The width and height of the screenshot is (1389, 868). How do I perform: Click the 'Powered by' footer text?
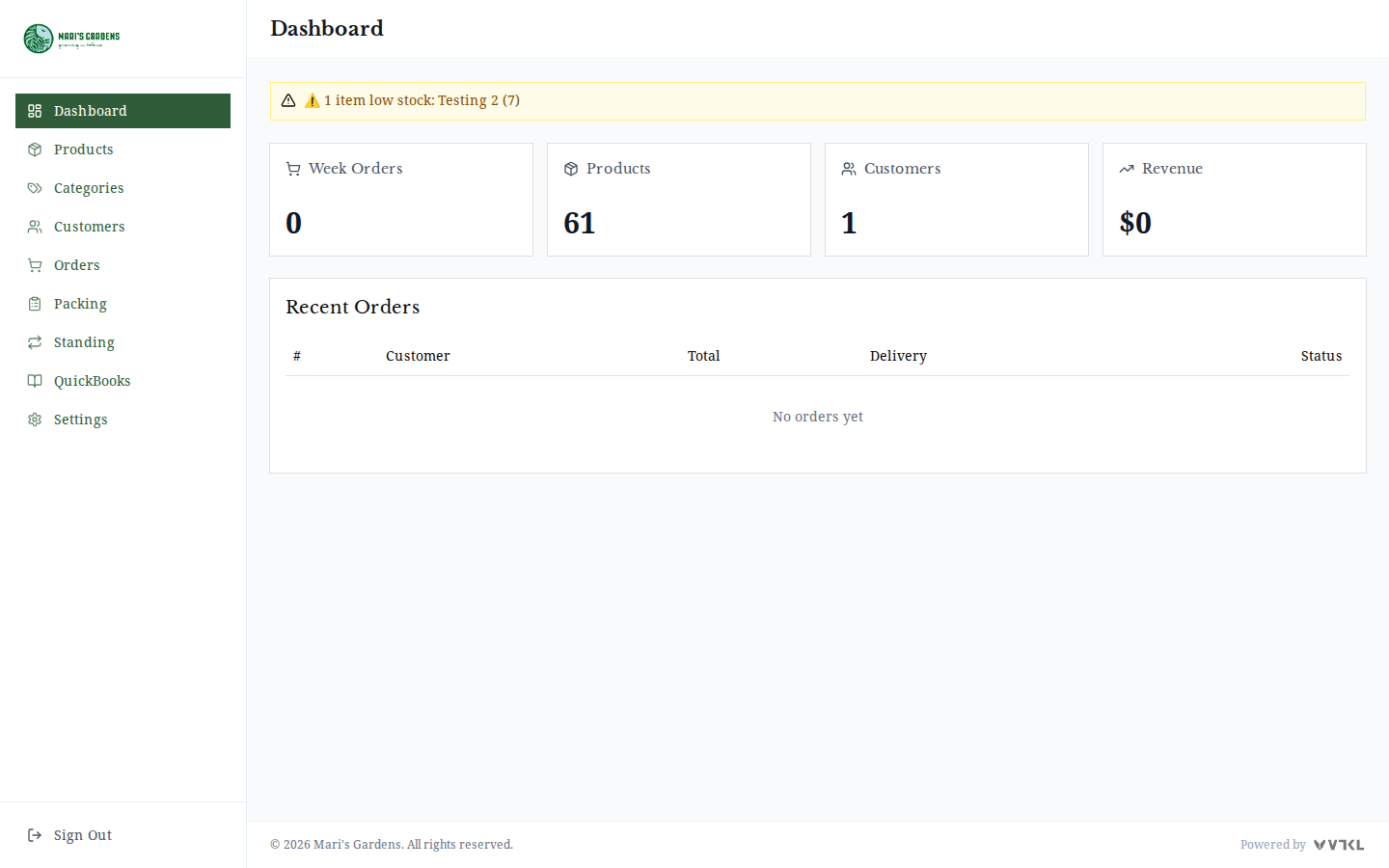pyautogui.click(x=1273, y=845)
